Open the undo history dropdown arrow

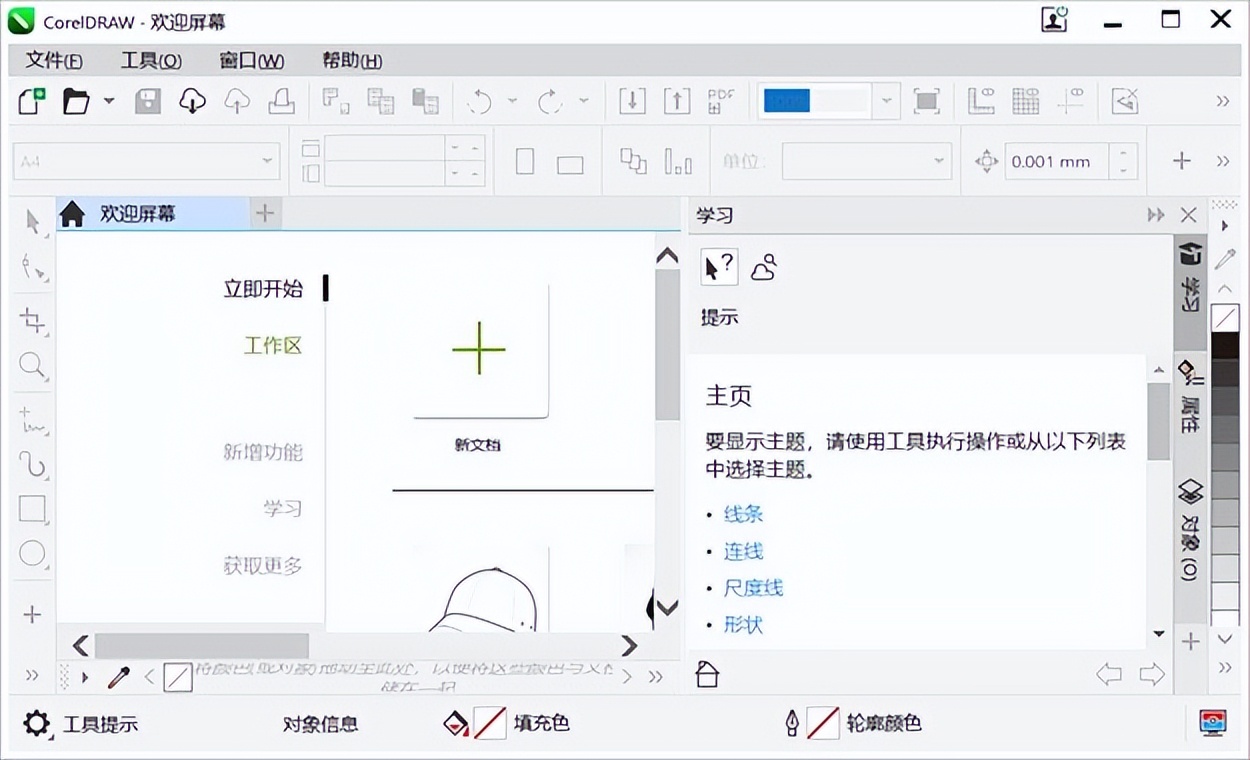[x=513, y=101]
